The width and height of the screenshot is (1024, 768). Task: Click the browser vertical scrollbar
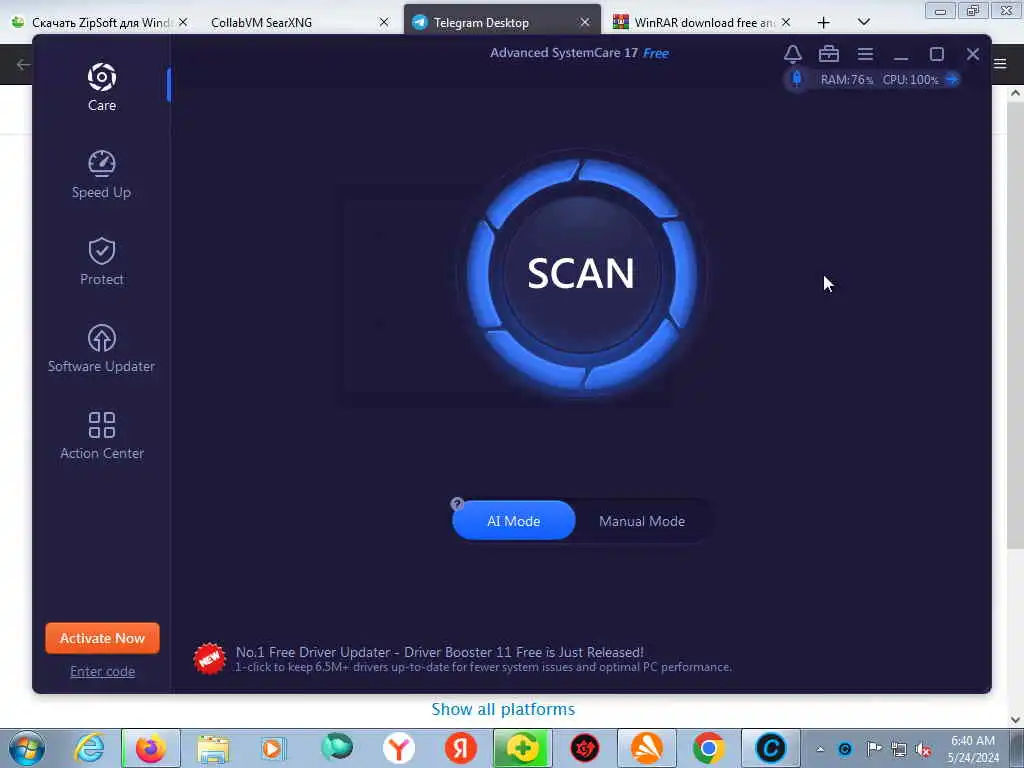pyautogui.click(x=1015, y=327)
